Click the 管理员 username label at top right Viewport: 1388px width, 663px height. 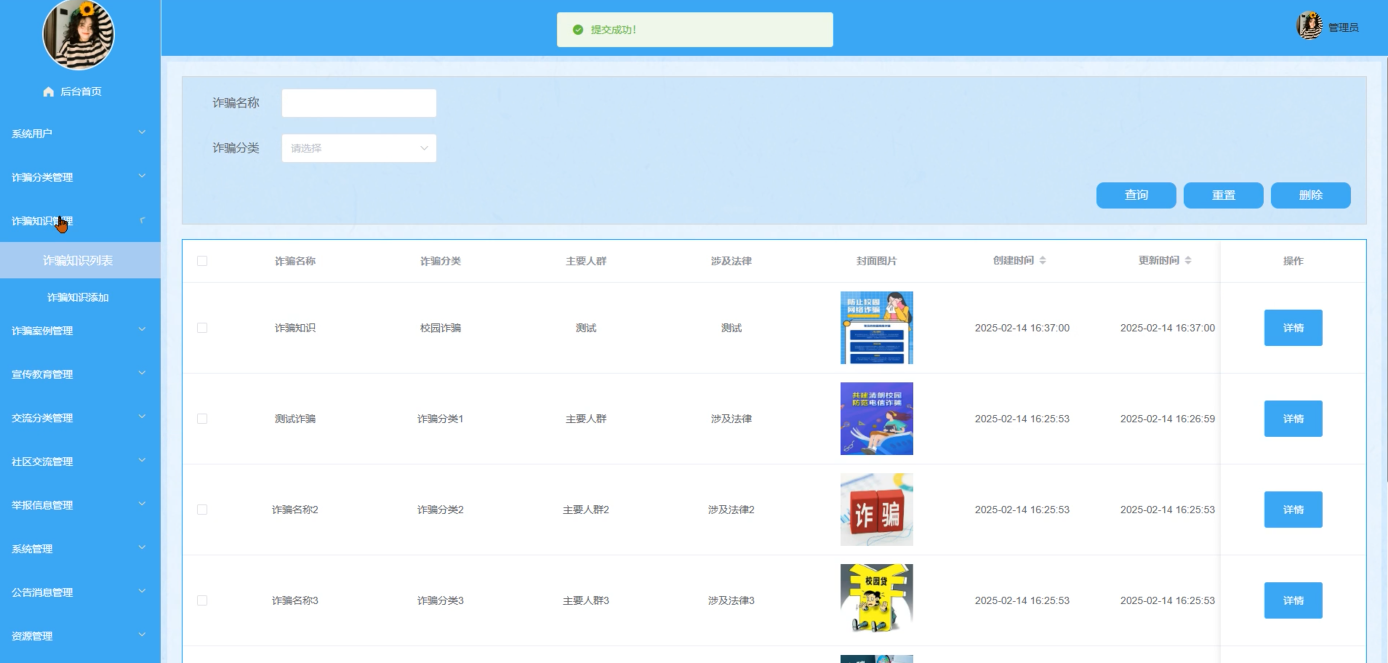pos(1343,28)
